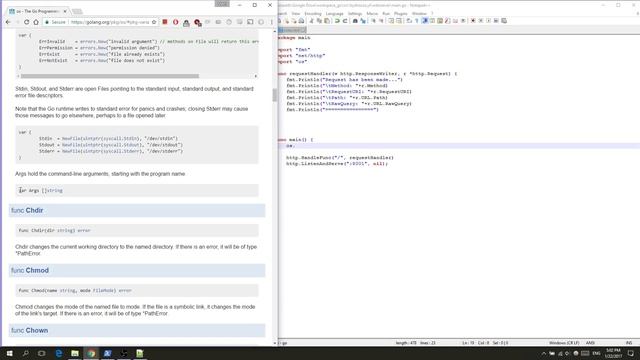Click Chrome page vertical scrollbar thumb
Viewport: 640px width, 360px height.
[275, 95]
